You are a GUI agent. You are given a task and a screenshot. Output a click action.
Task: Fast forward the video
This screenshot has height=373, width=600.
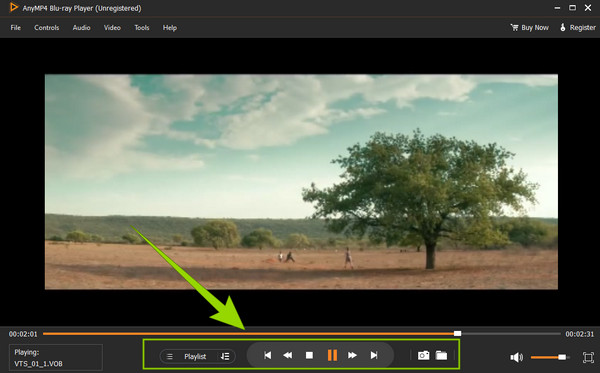[x=352, y=355]
